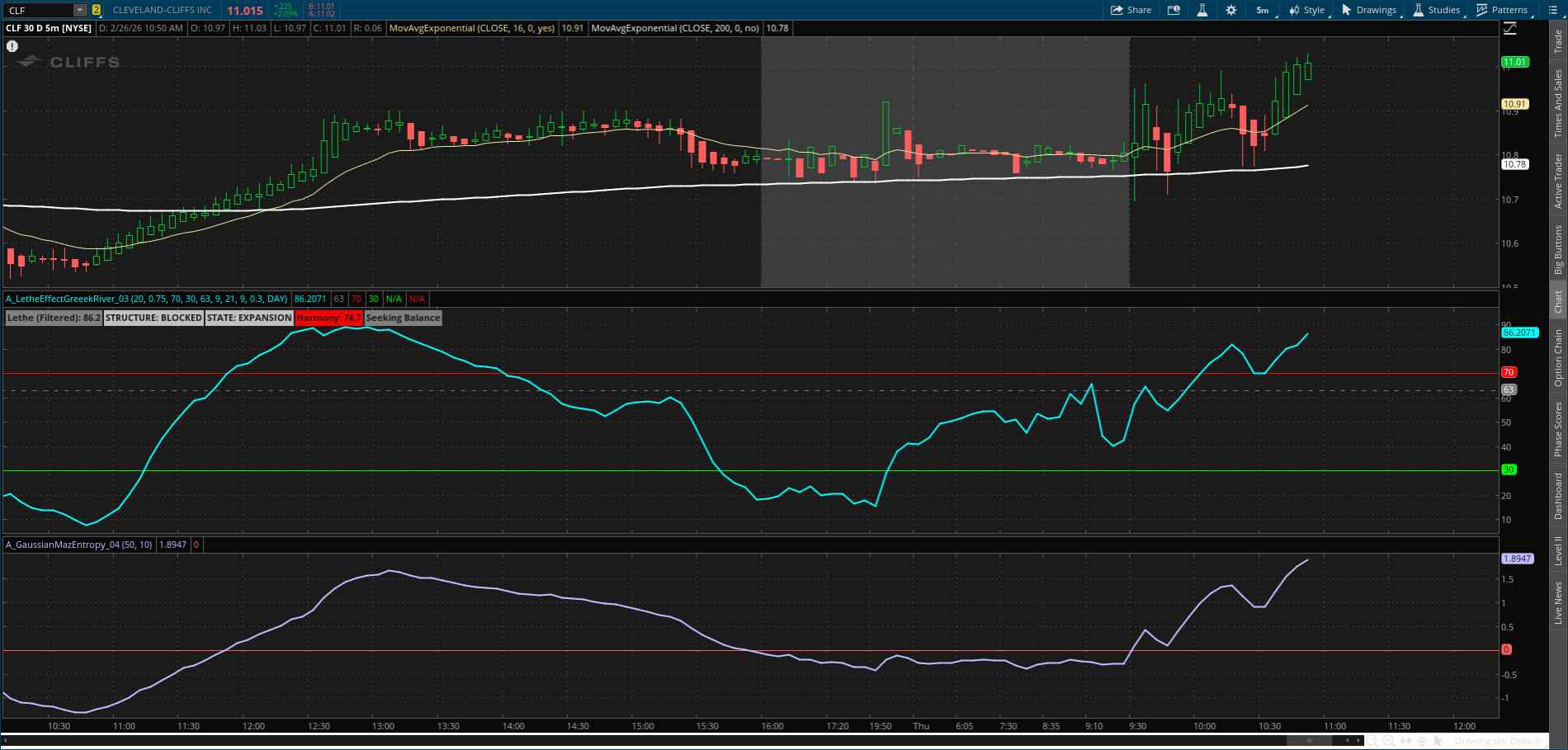Click the Drawings button
The height and width of the screenshot is (750, 1568).
click(1369, 10)
